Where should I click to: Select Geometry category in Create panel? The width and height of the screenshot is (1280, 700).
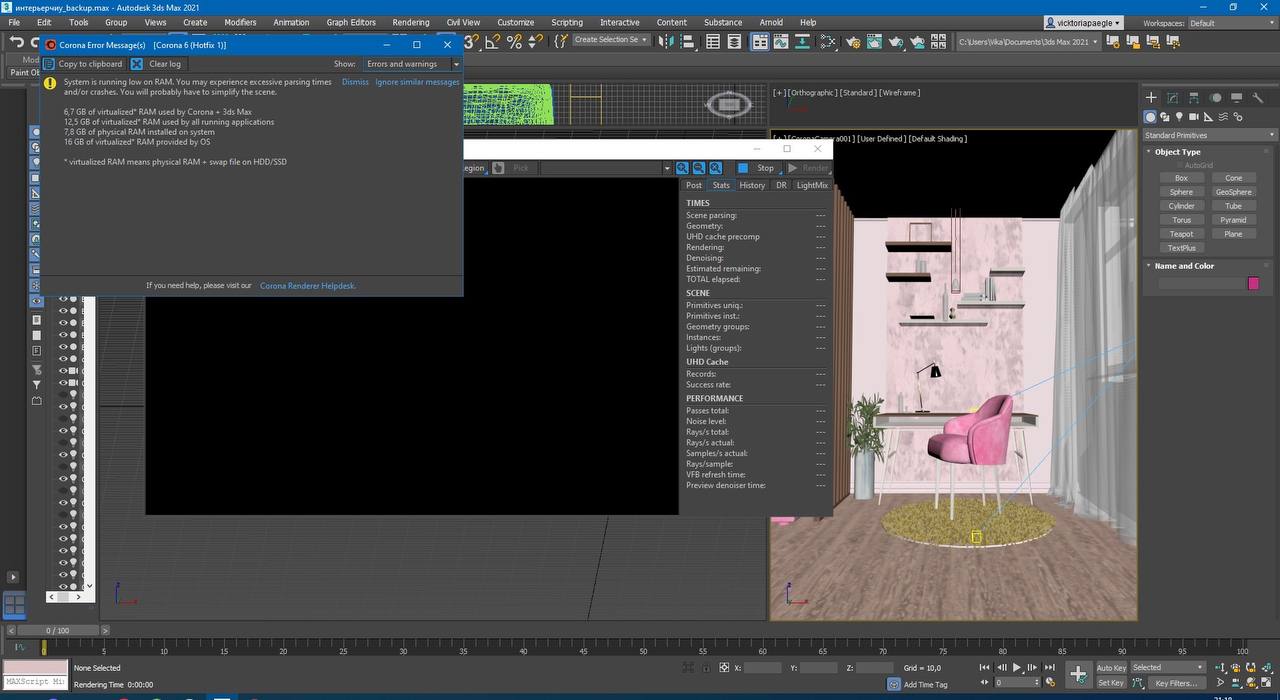pos(1150,117)
